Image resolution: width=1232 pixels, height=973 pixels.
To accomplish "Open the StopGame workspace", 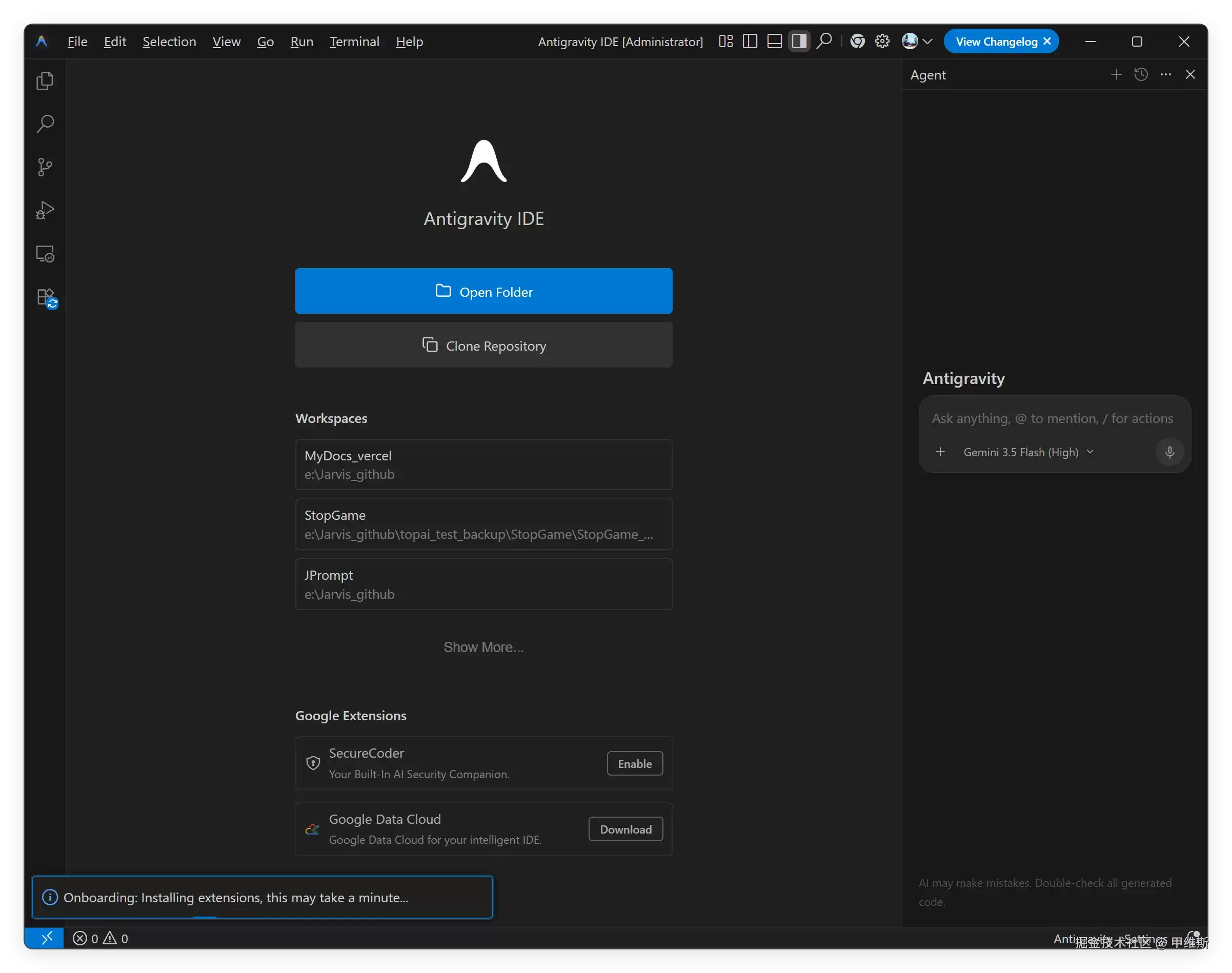I will (483, 524).
